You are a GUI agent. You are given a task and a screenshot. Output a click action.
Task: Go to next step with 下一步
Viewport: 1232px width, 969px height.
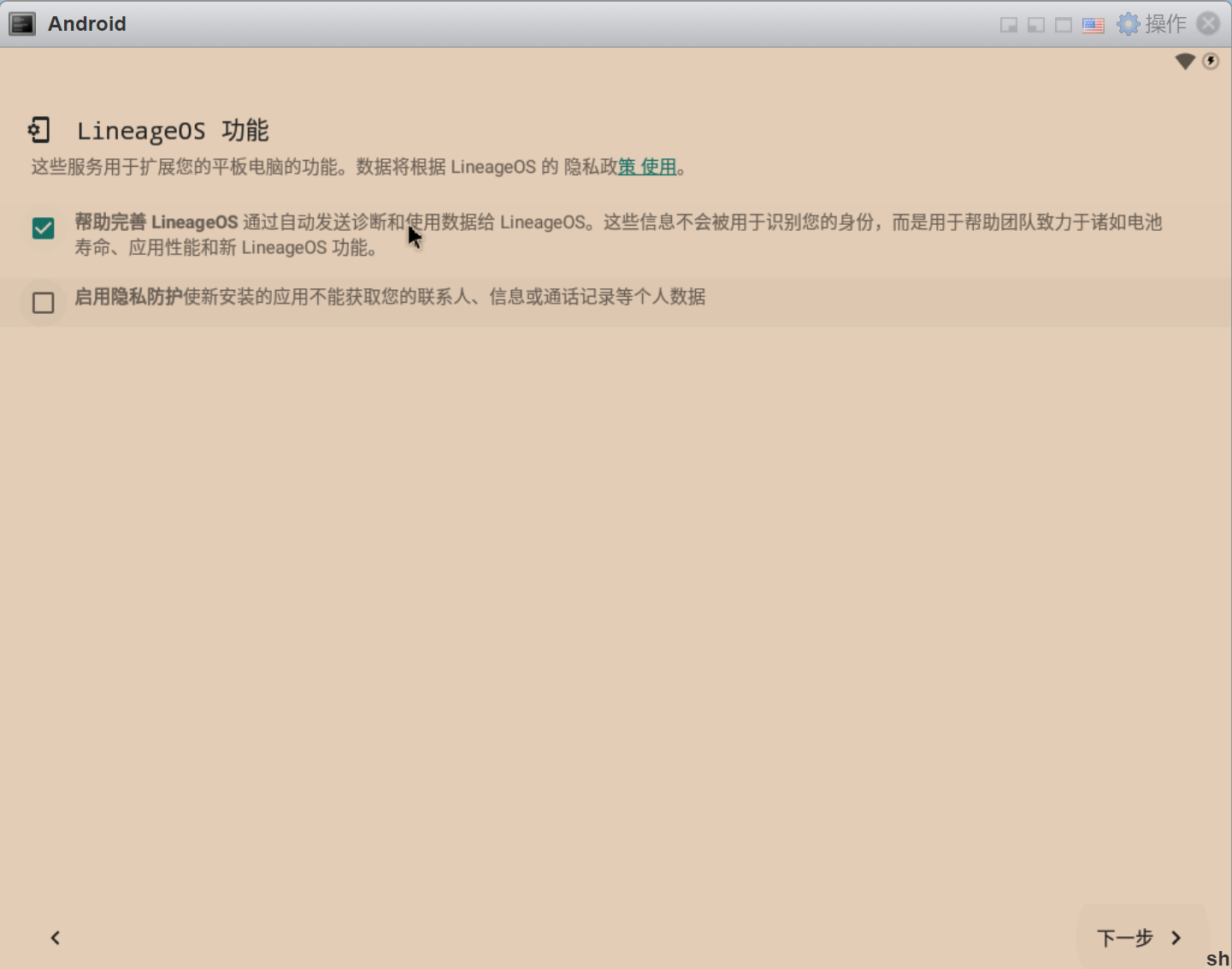tap(1141, 938)
